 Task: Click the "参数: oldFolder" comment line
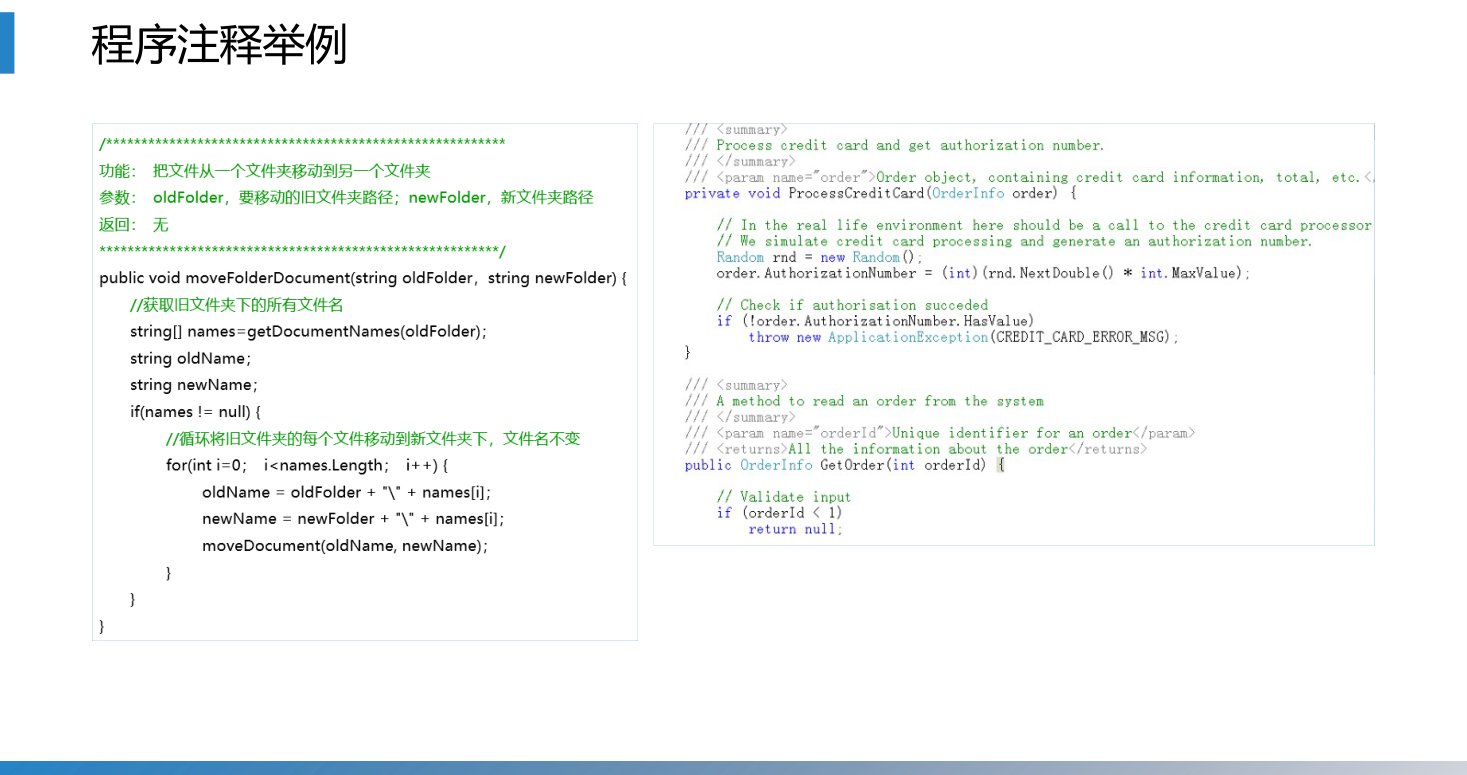click(347, 198)
